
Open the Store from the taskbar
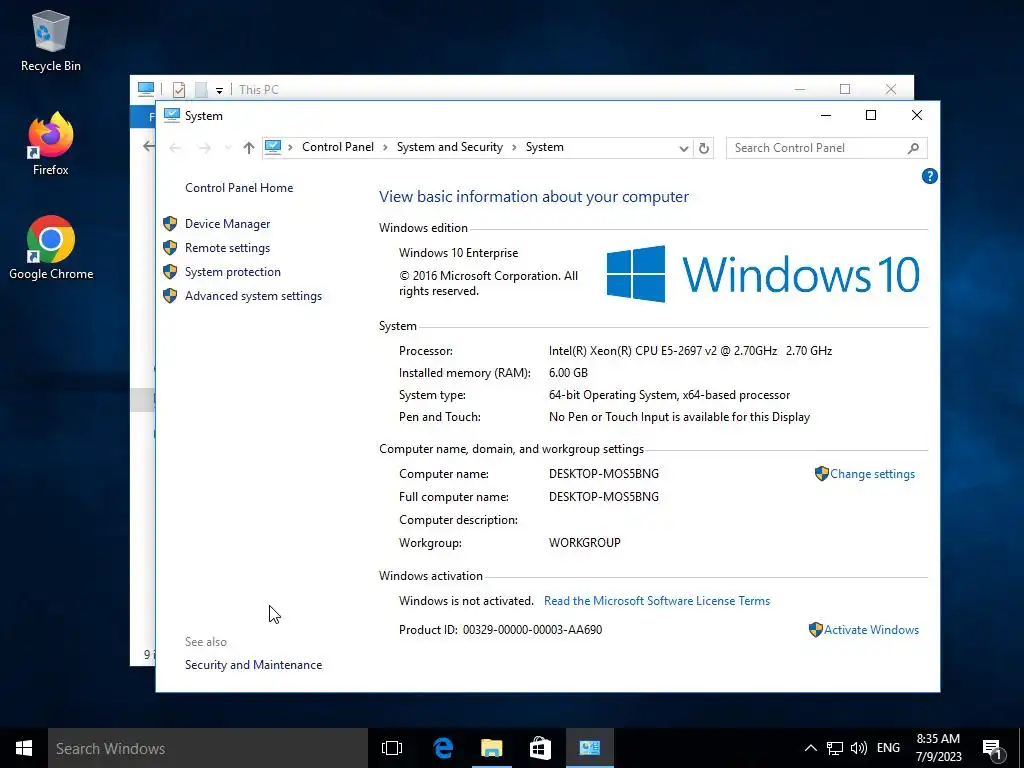tap(540, 748)
